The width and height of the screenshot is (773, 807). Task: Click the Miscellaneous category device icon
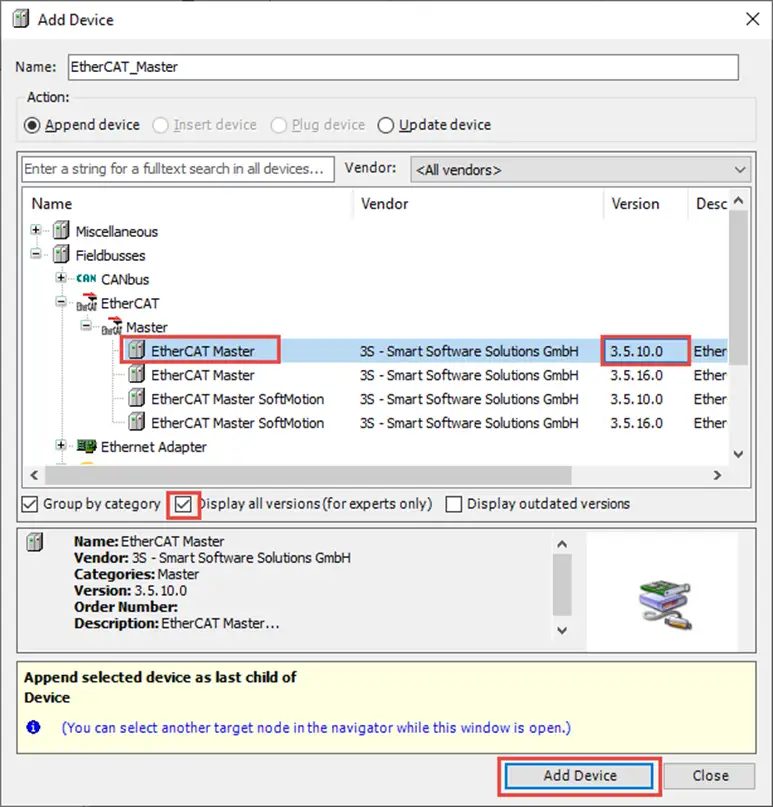coord(61,231)
